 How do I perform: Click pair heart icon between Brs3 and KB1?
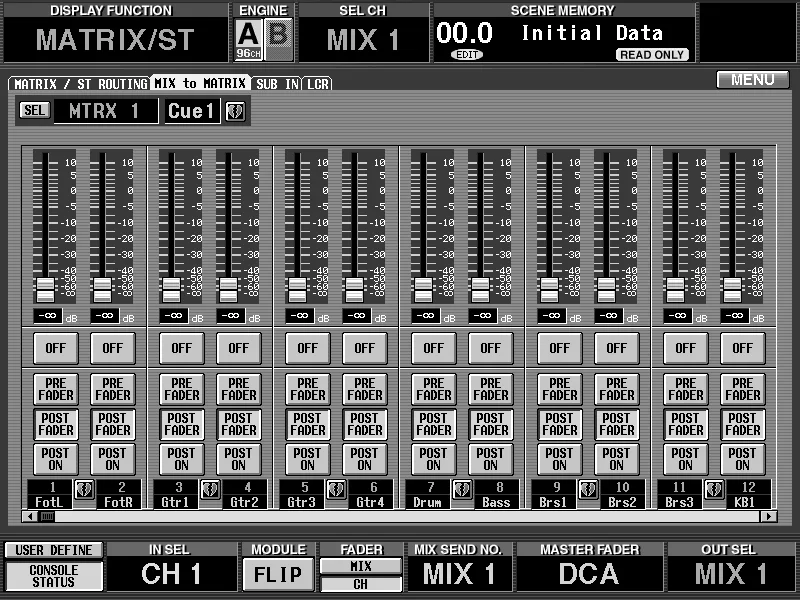point(714,490)
